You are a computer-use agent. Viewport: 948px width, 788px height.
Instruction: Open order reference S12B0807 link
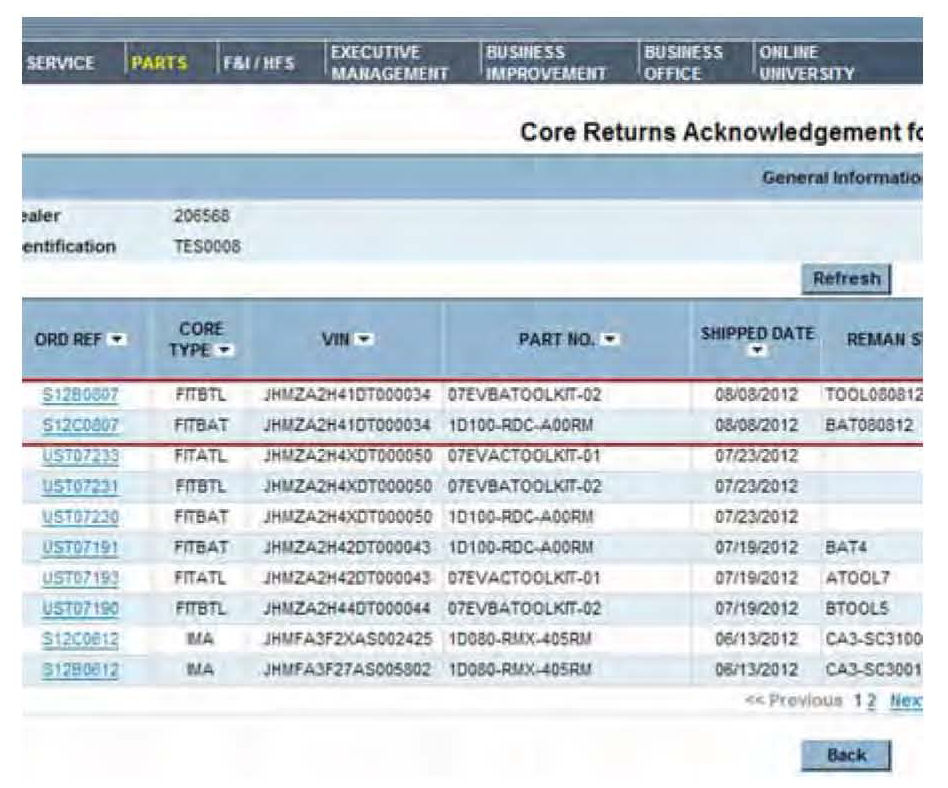point(80,394)
